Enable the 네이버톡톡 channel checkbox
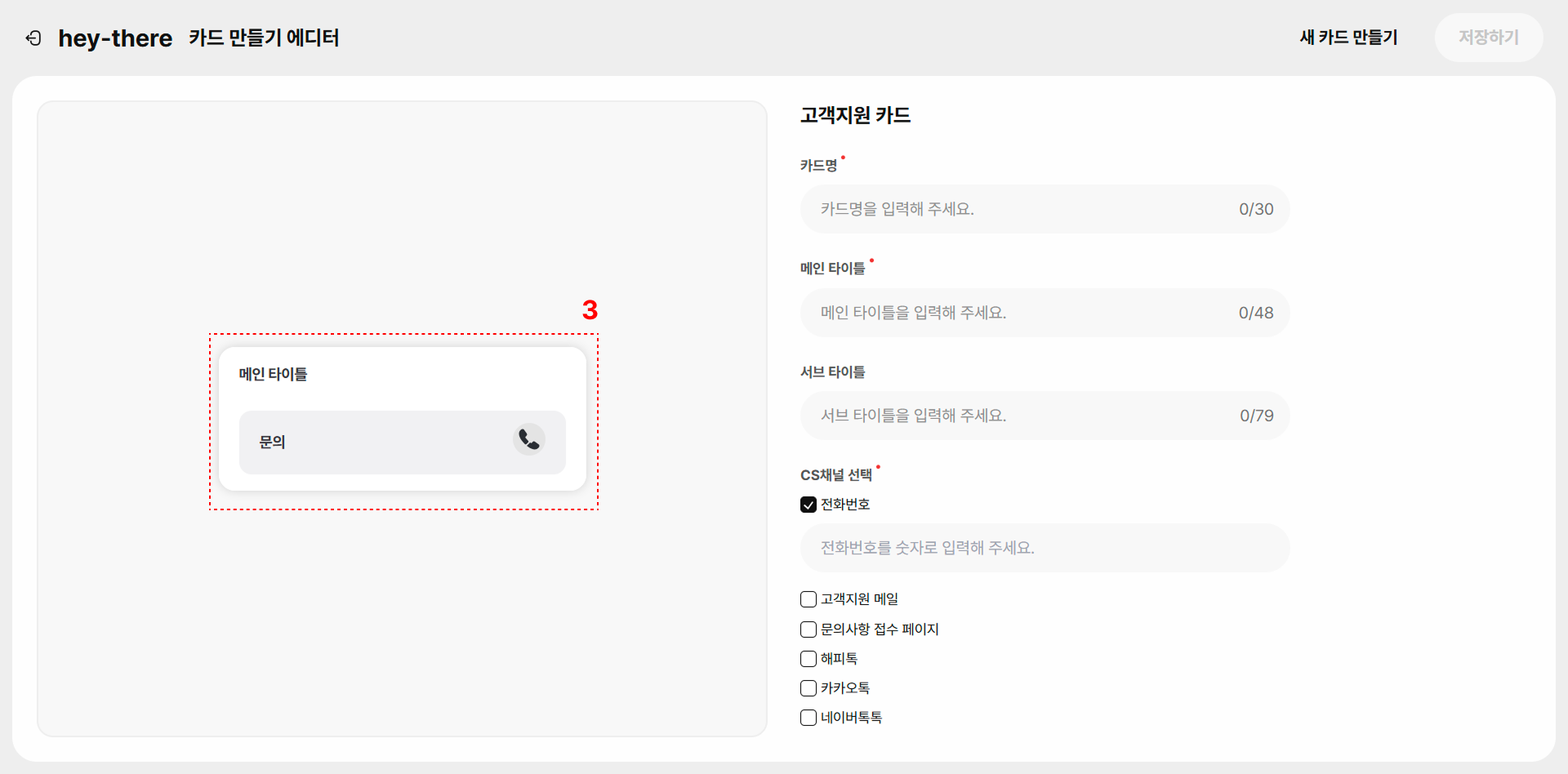 coord(808,718)
